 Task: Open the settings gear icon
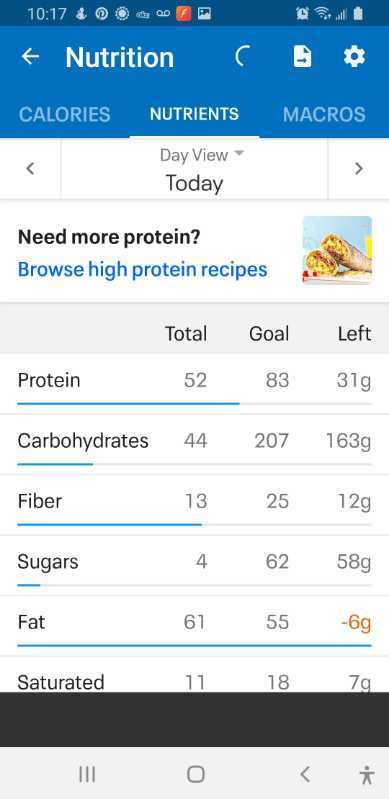tap(354, 56)
